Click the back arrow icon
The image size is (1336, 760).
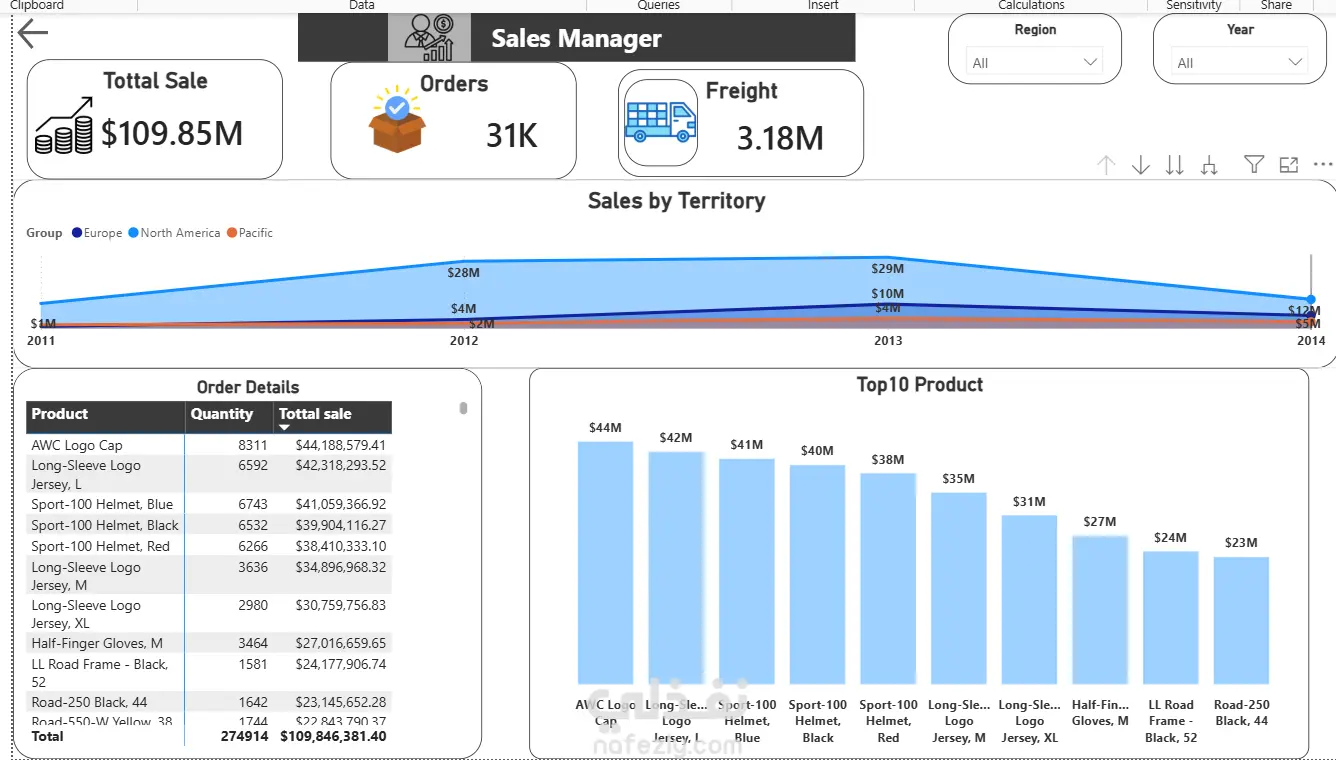click(x=33, y=34)
